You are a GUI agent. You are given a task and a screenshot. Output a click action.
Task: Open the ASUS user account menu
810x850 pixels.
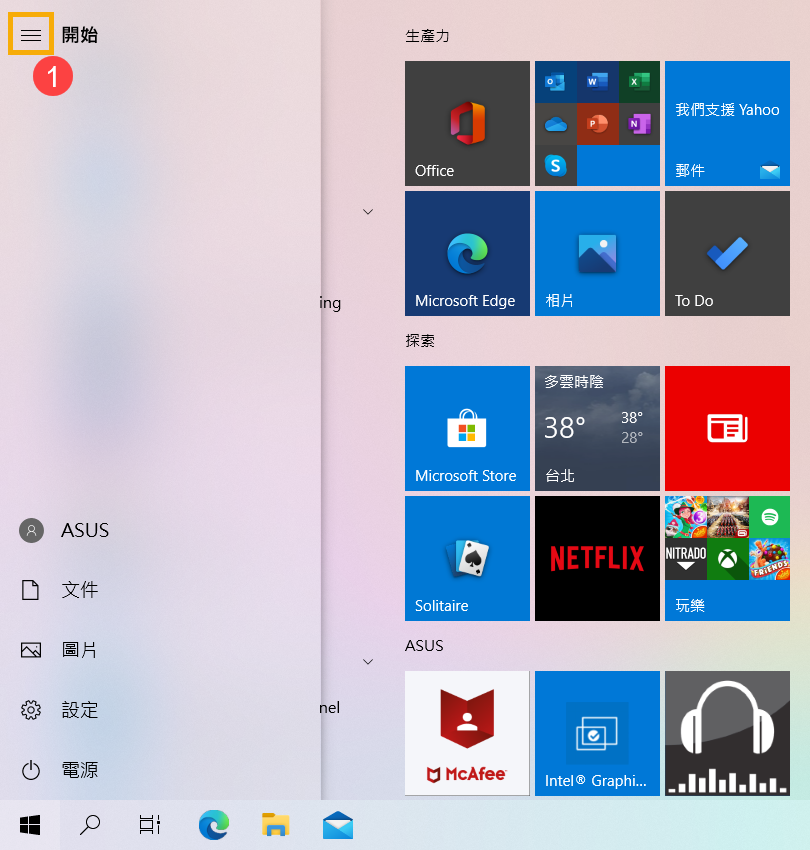65,530
